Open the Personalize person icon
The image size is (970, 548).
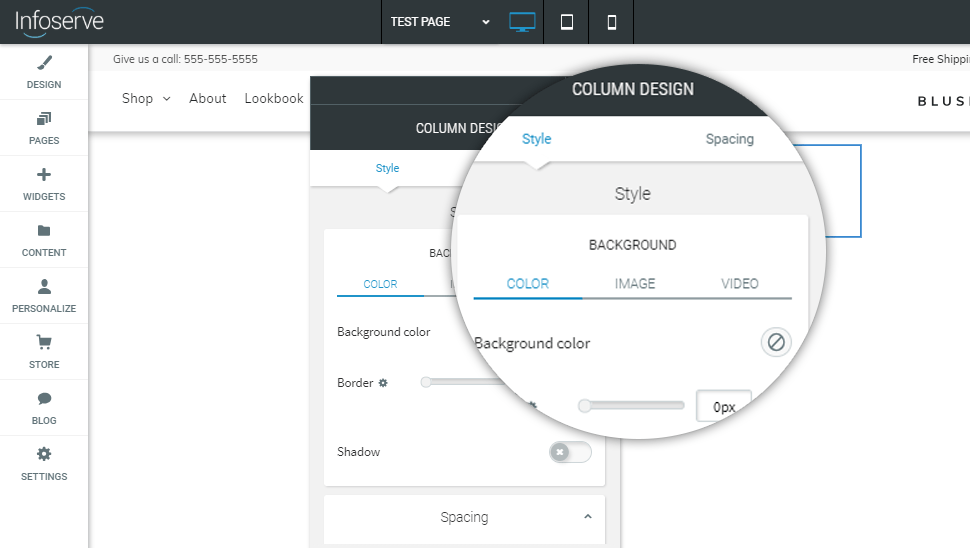44,287
